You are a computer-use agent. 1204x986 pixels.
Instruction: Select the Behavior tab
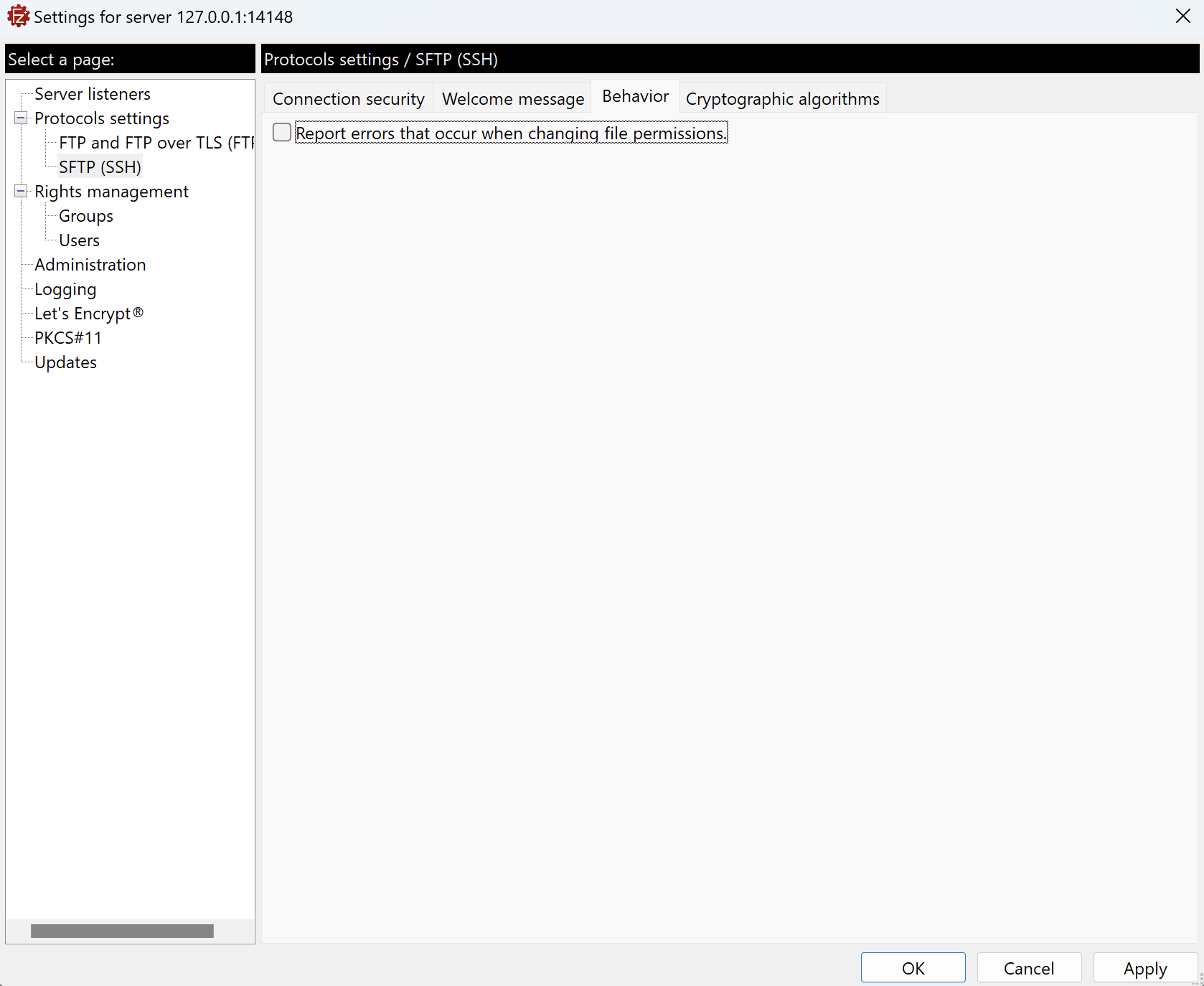tap(636, 96)
